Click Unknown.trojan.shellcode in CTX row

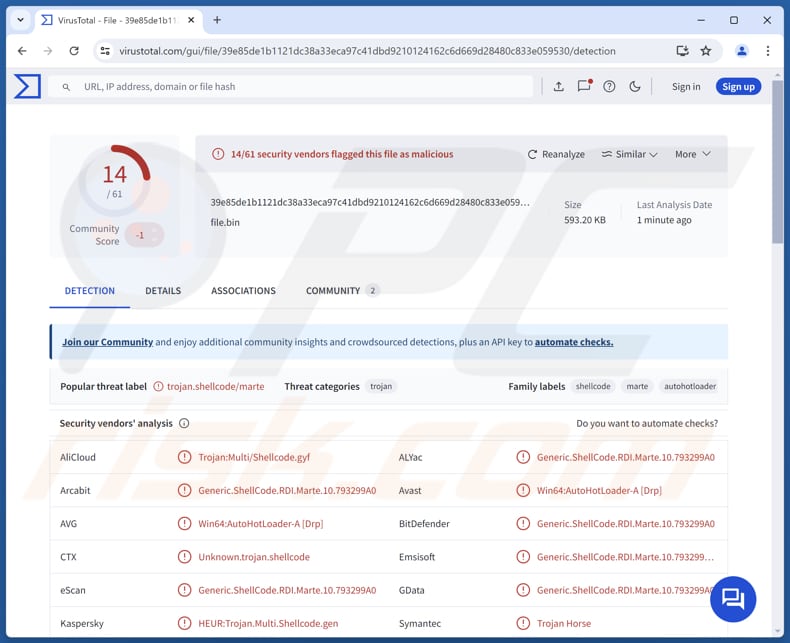coord(254,557)
